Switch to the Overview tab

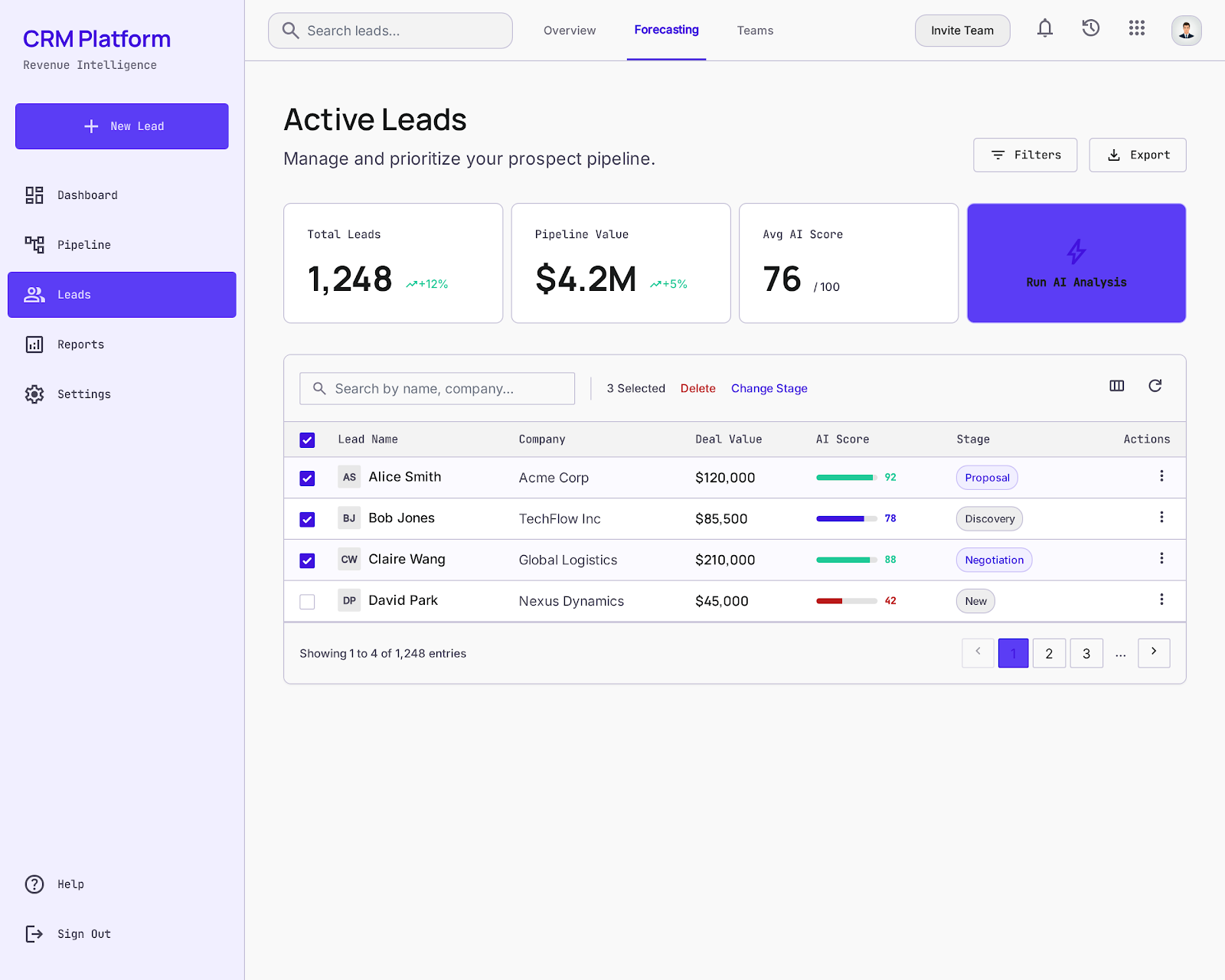pyautogui.click(x=570, y=31)
